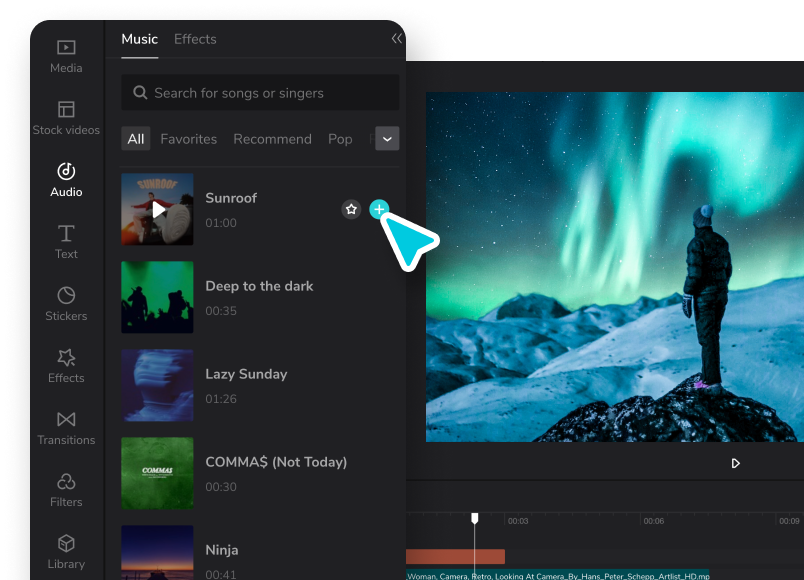Image resolution: width=804 pixels, height=580 pixels.
Task: Play the Sunroof track preview thumbnail
Action: coord(157,209)
